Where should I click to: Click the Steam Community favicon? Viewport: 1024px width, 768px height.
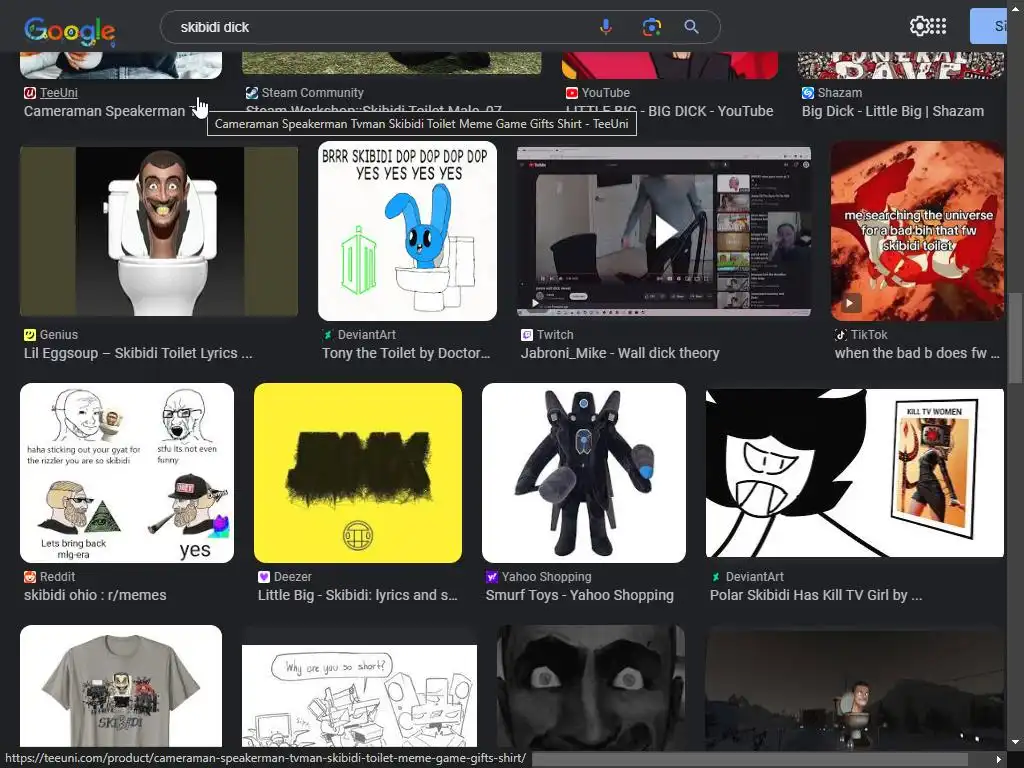(251, 93)
